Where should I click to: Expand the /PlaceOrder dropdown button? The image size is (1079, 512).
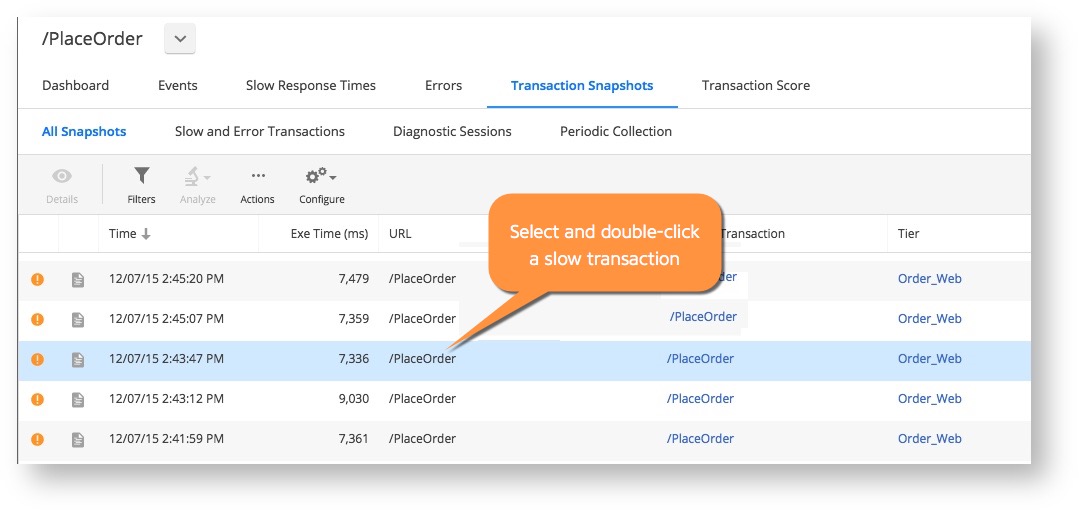pyautogui.click(x=180, y=39)
